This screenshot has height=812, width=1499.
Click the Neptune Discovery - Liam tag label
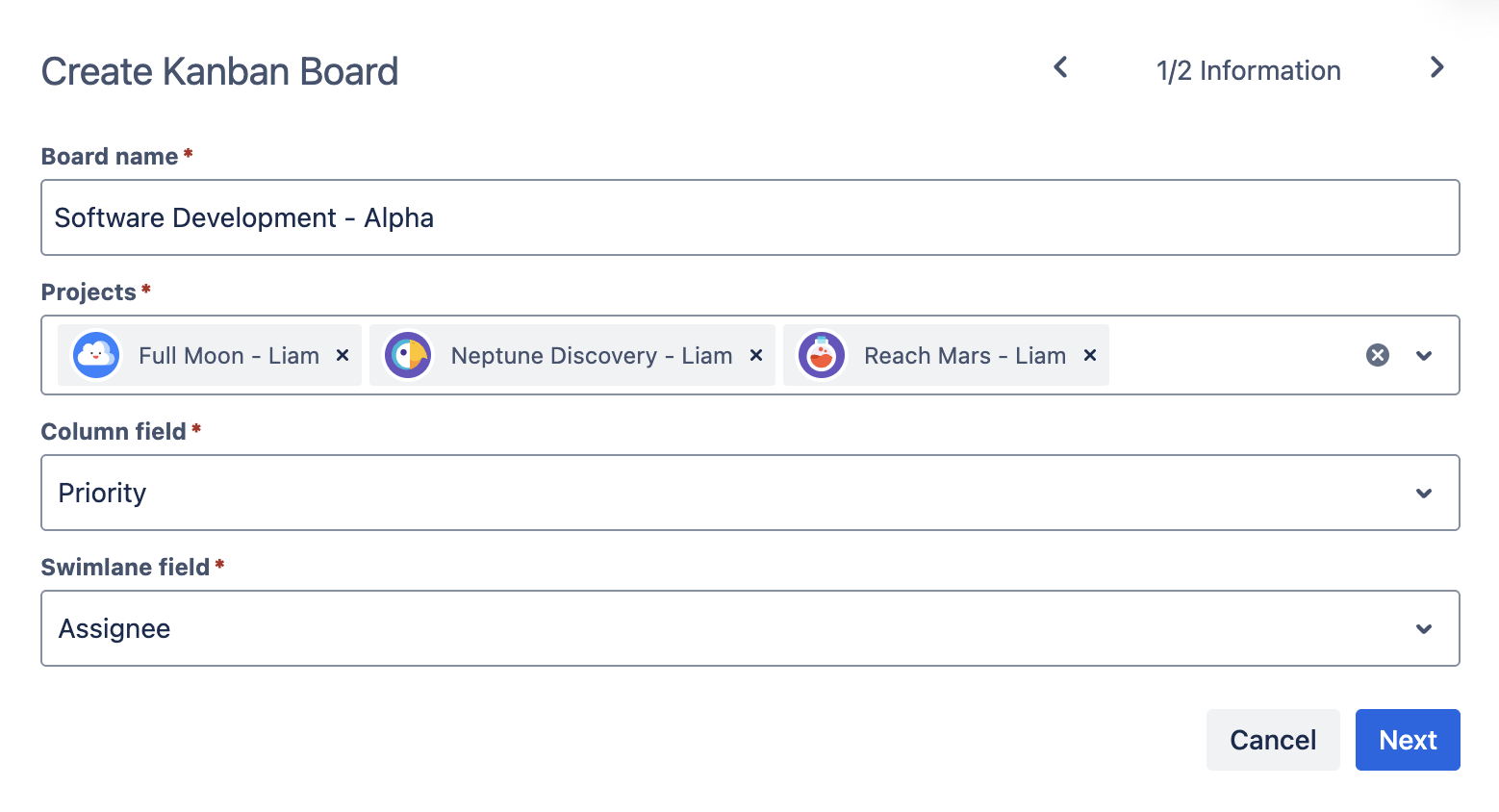point(592,356)
